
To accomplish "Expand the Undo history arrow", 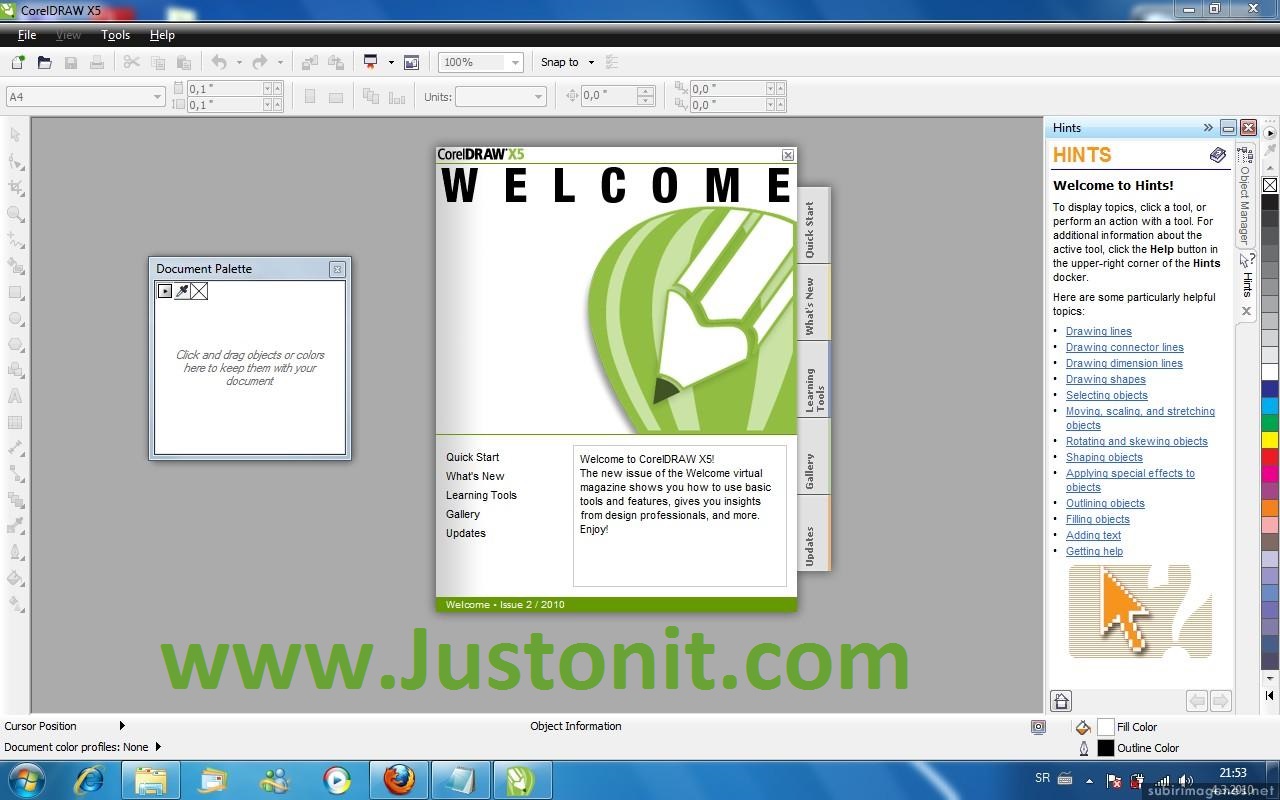I will pyautogui.click(x=239, y=62).
